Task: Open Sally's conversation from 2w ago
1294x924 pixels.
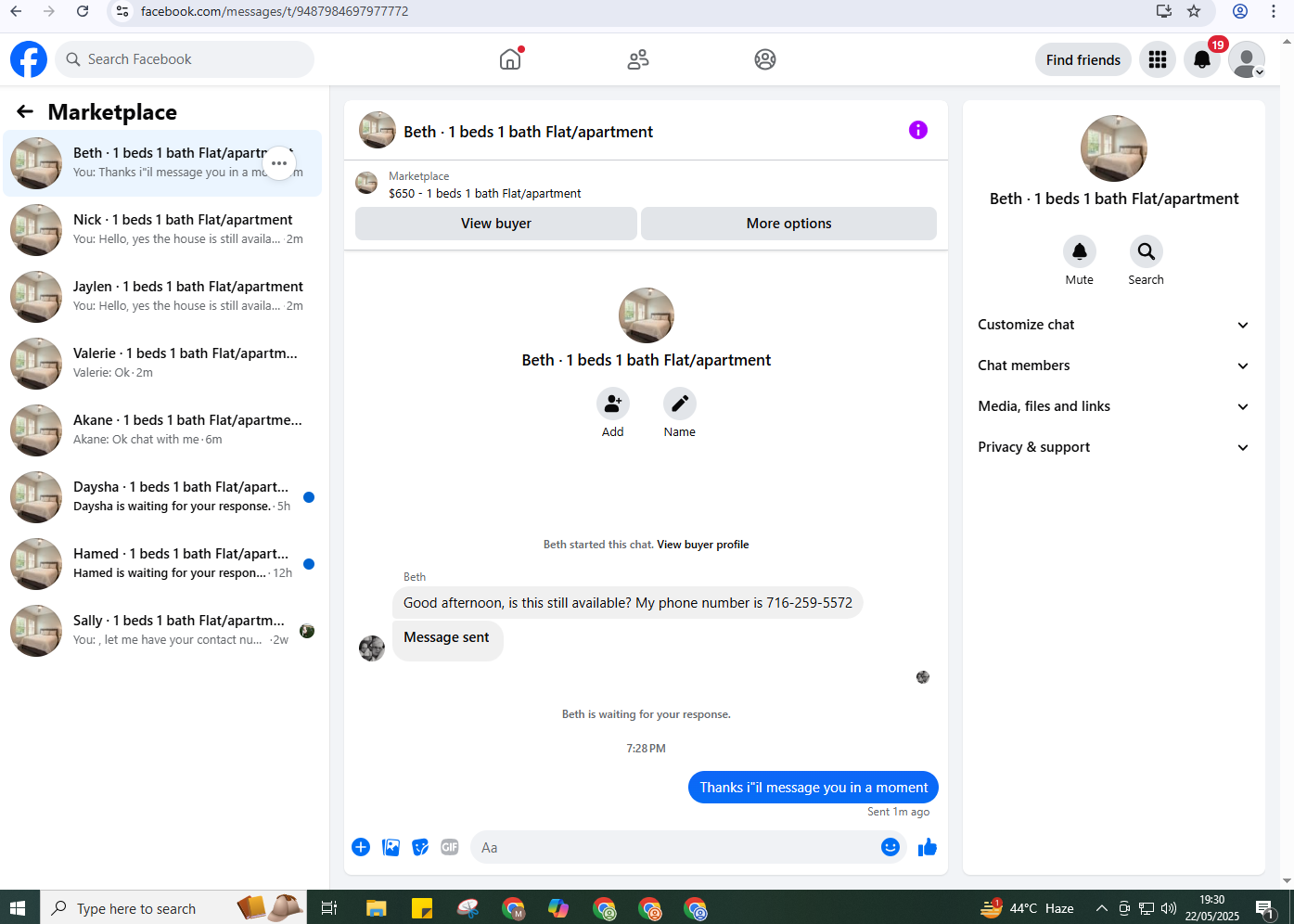Action: click(162, 631)
